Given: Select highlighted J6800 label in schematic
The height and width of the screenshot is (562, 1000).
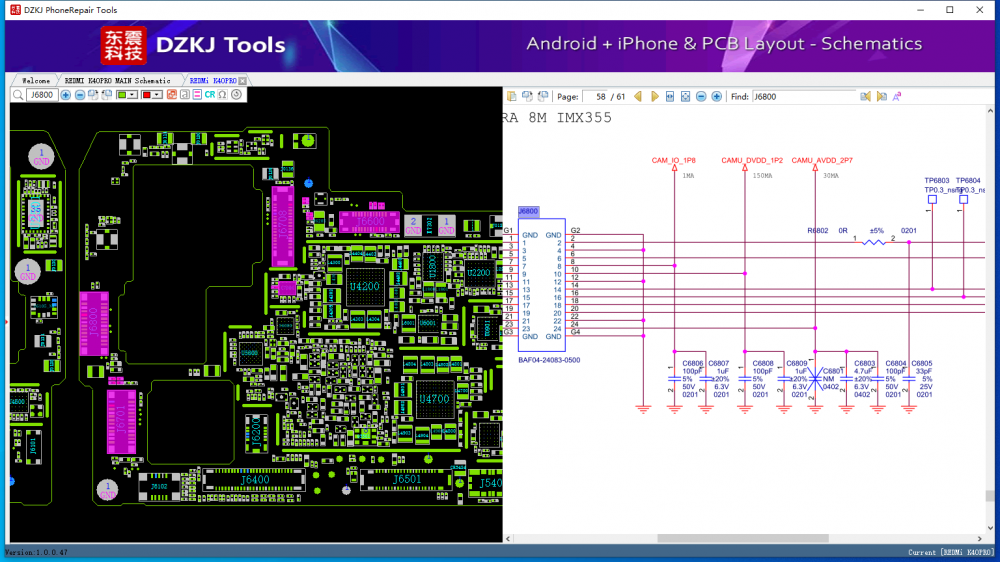Looking at the screenshot, I should tap(528, 211).
